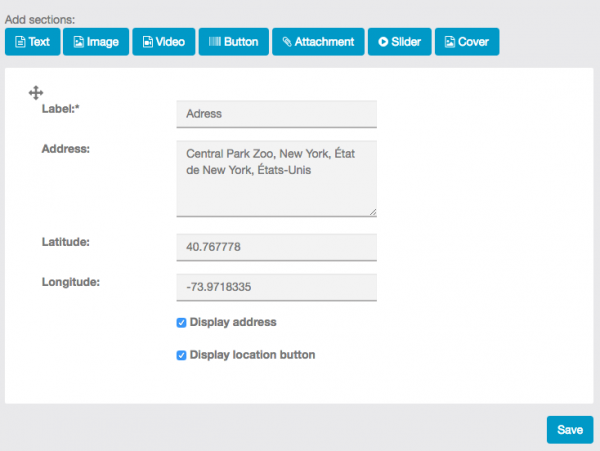Grab the move handle cross-arrow icon
The width and height of the screenshot is (600, 451).
pos(36,93)
